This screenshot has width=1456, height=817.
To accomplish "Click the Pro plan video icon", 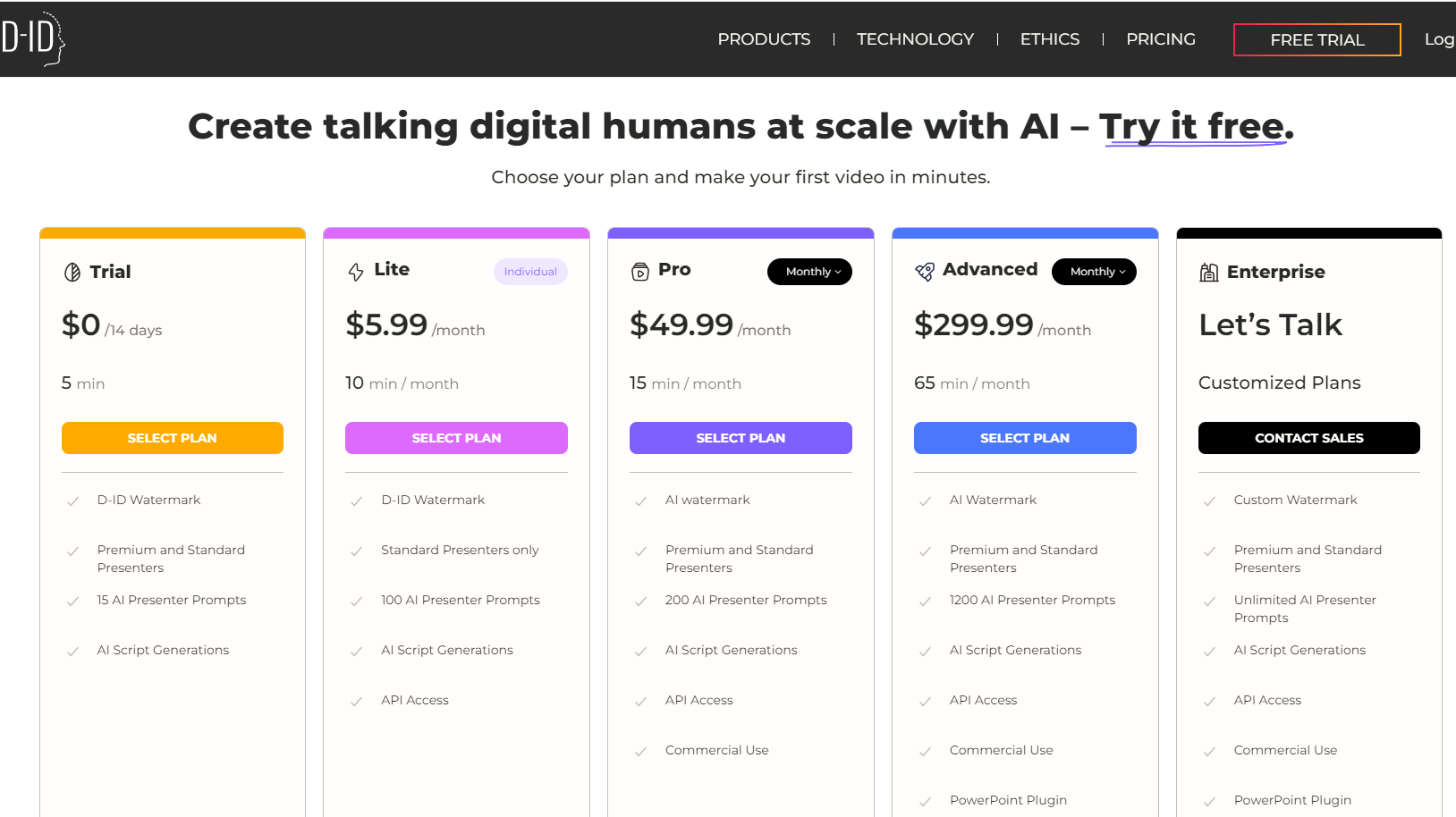I will (640, 272).
